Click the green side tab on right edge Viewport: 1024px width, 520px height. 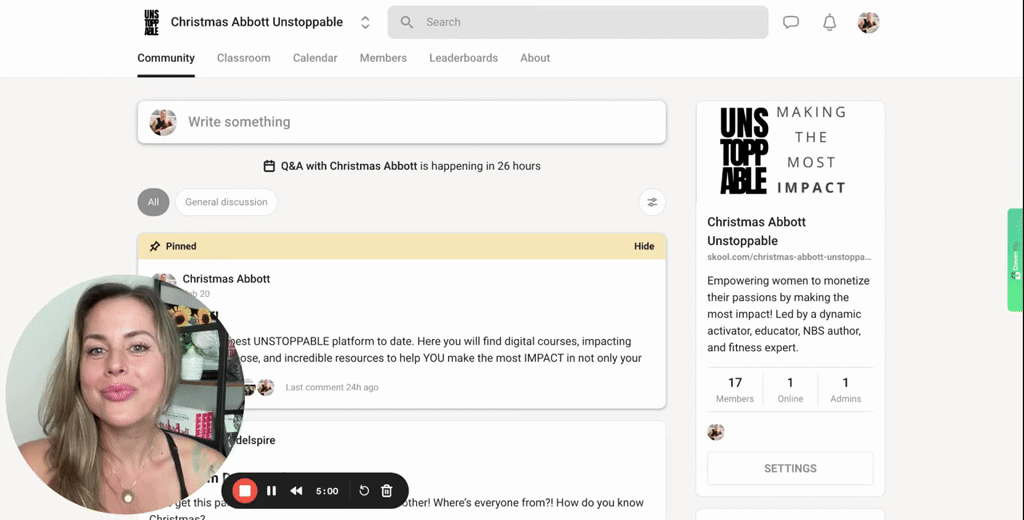click(1016, 259)
